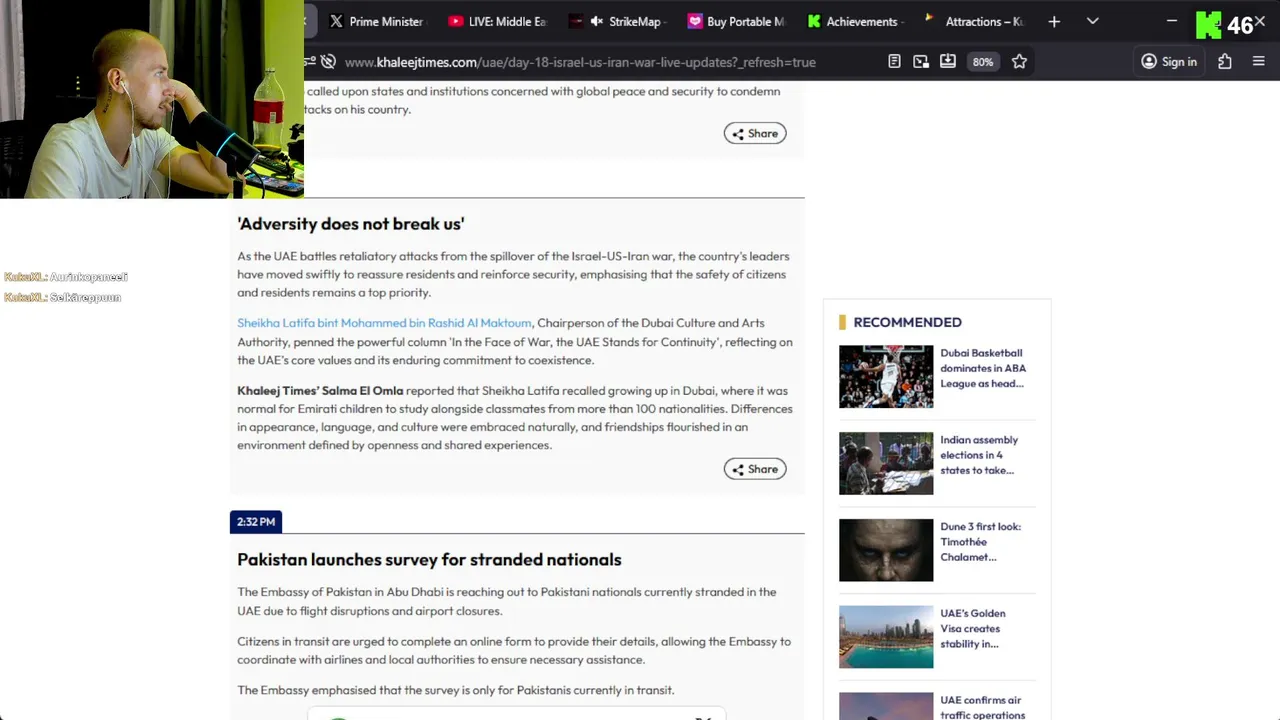Open the extensions puzzle icon
1280x720 pixels.
point(1225,61)
